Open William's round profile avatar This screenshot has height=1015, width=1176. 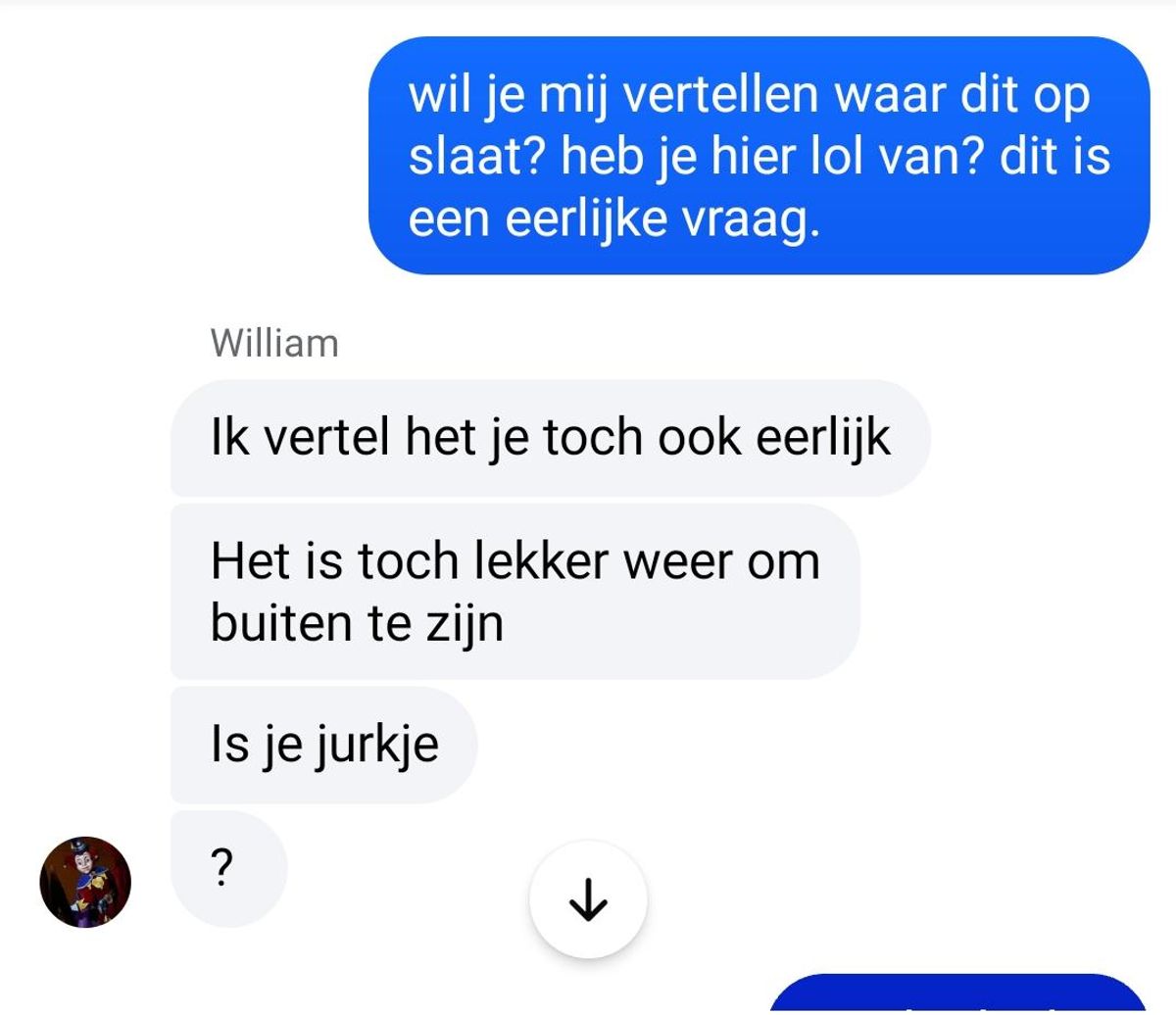pos(85,882)
